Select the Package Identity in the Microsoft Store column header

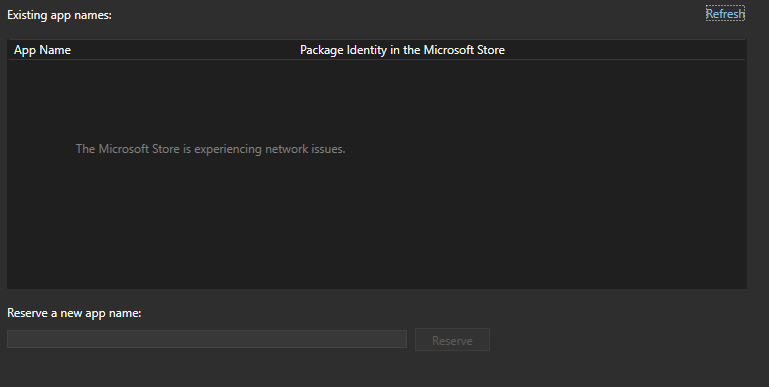[x=402, y=50]
